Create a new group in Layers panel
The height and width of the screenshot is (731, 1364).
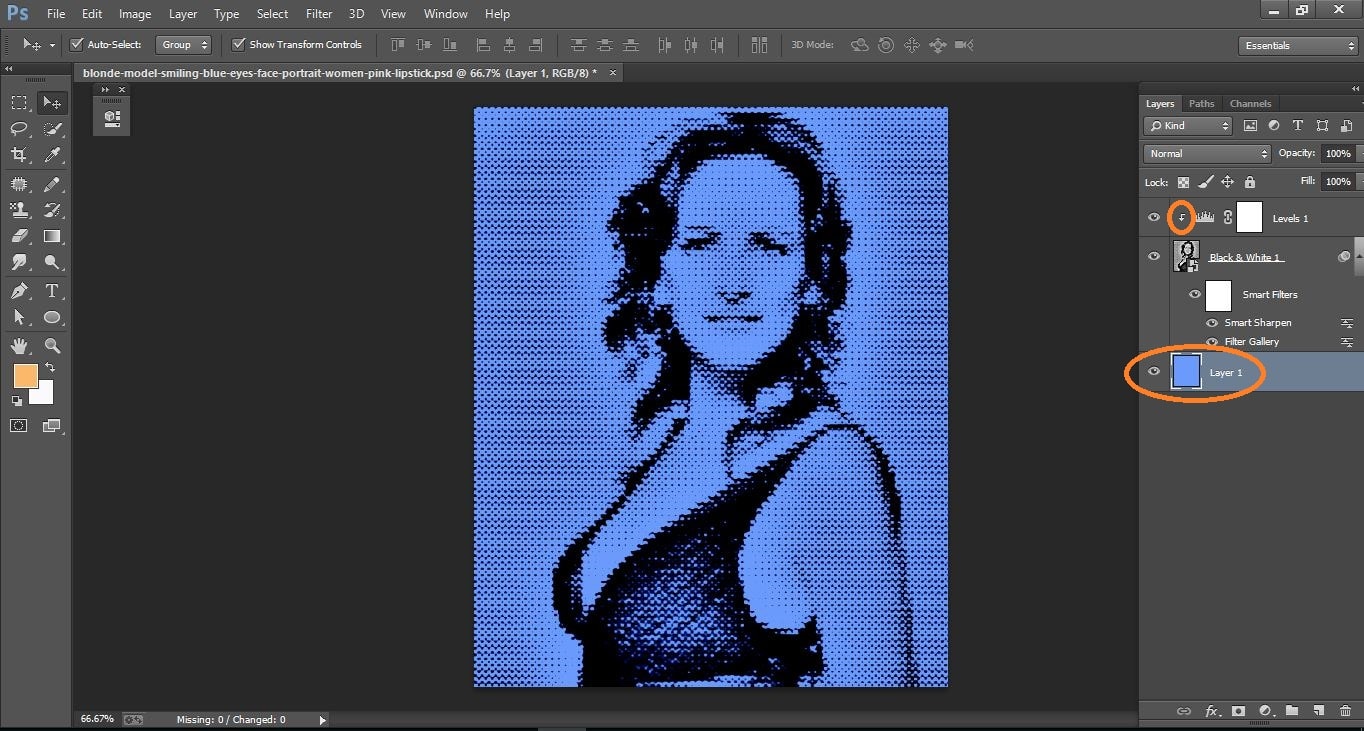point(1291,711)
